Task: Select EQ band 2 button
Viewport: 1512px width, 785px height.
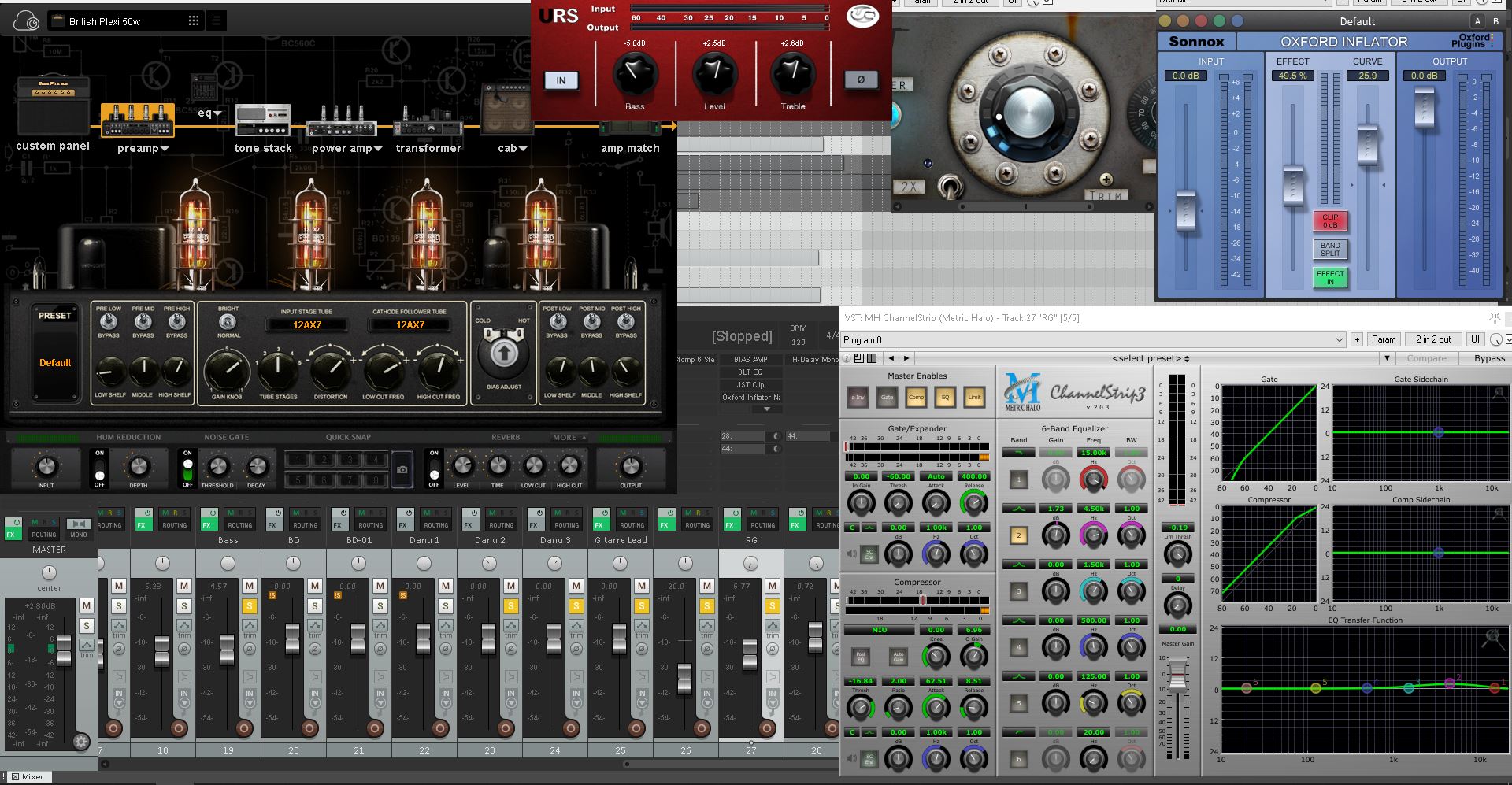Action: click(x=1018, y=535)
